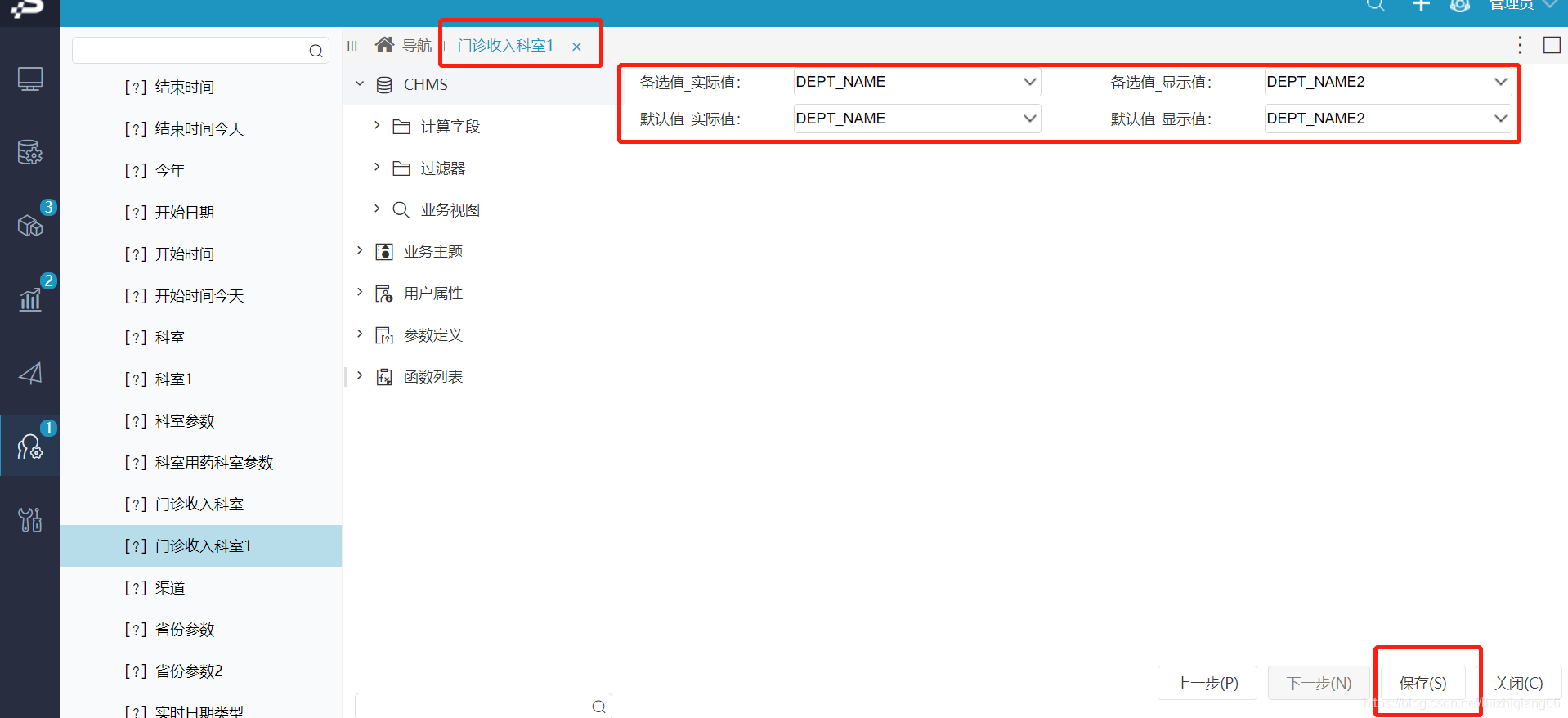Click the 业务视图 magnifier icon
This screenshot has width=1568, height=718.
(x=401, y=209)
